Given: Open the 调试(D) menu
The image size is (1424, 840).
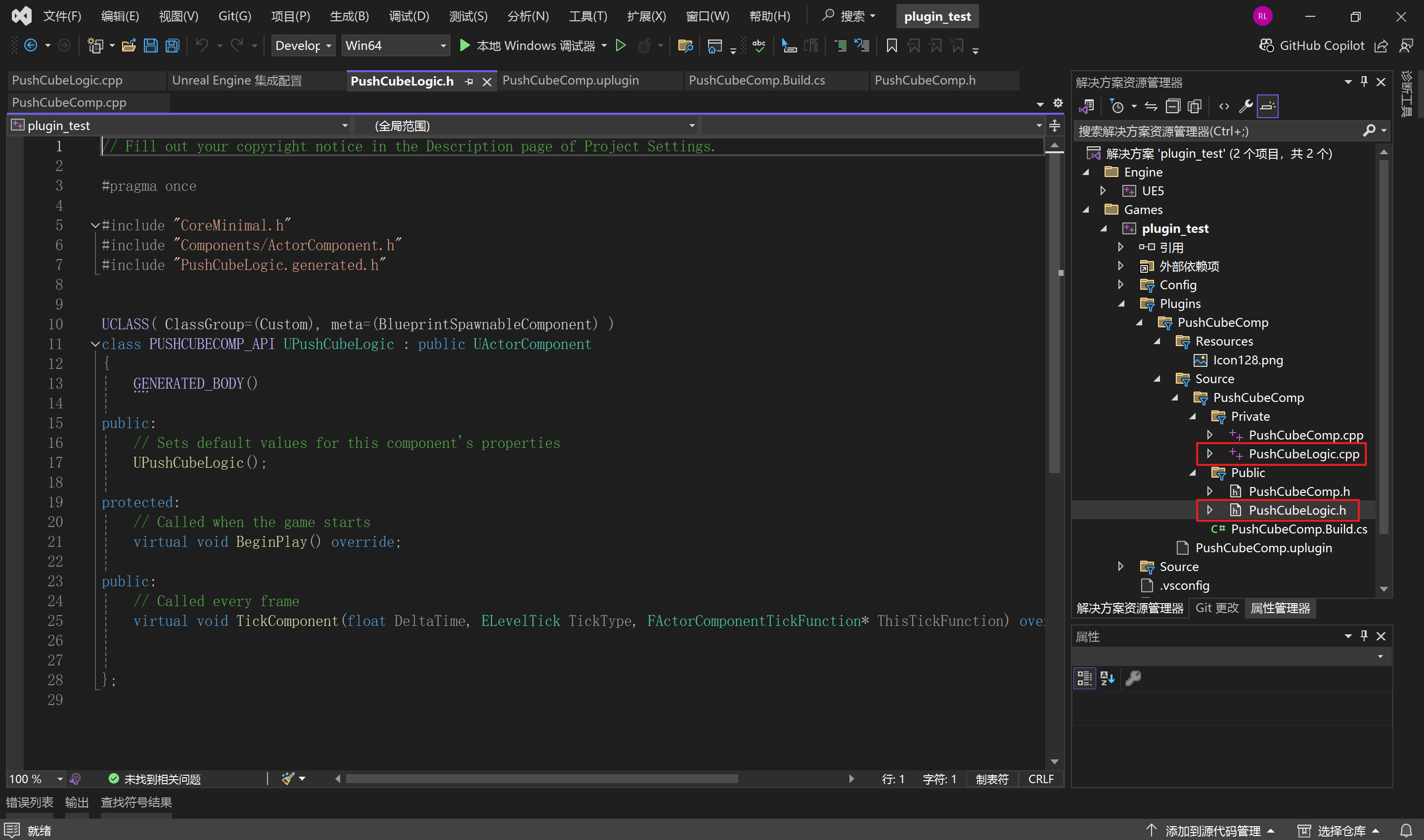Looking at the screenshot, I should coord(408,16).
